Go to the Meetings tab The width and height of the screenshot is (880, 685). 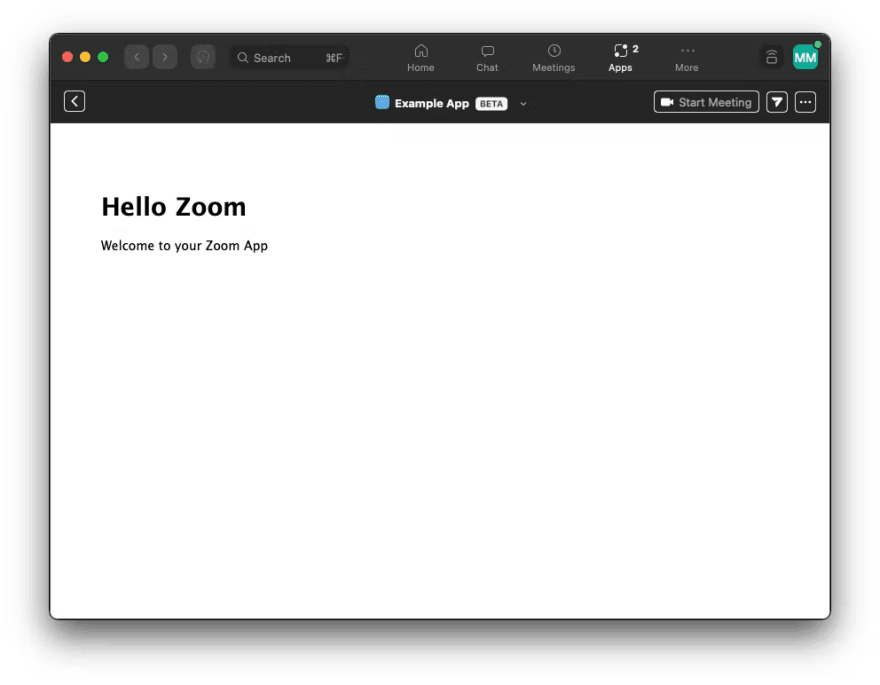click(x=553, y=58)
